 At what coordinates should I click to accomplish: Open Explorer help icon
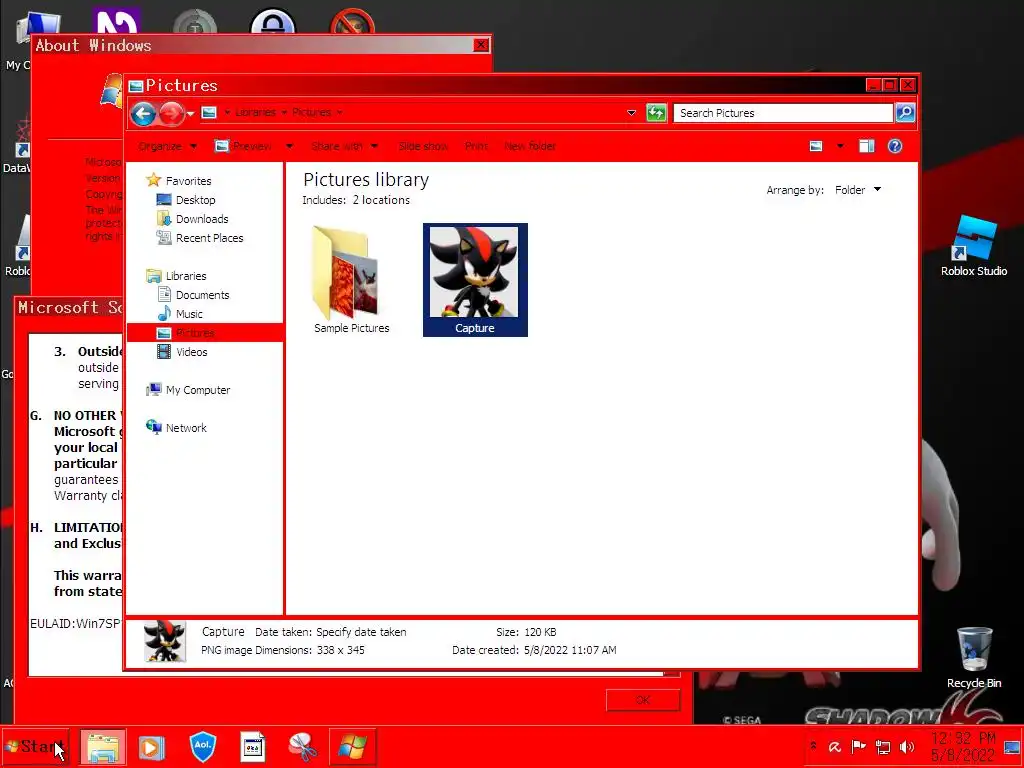pyautogui.click(x=895, y=146)
